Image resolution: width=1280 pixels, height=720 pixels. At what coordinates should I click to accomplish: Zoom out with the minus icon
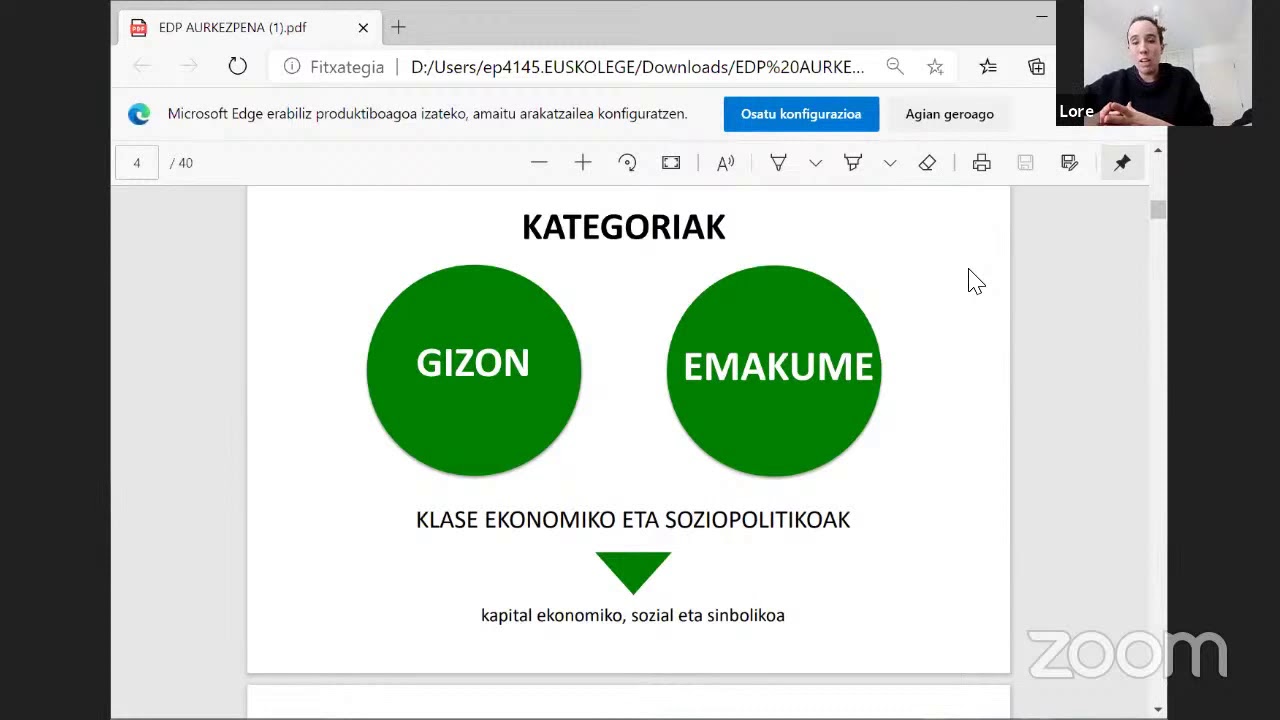539,163
